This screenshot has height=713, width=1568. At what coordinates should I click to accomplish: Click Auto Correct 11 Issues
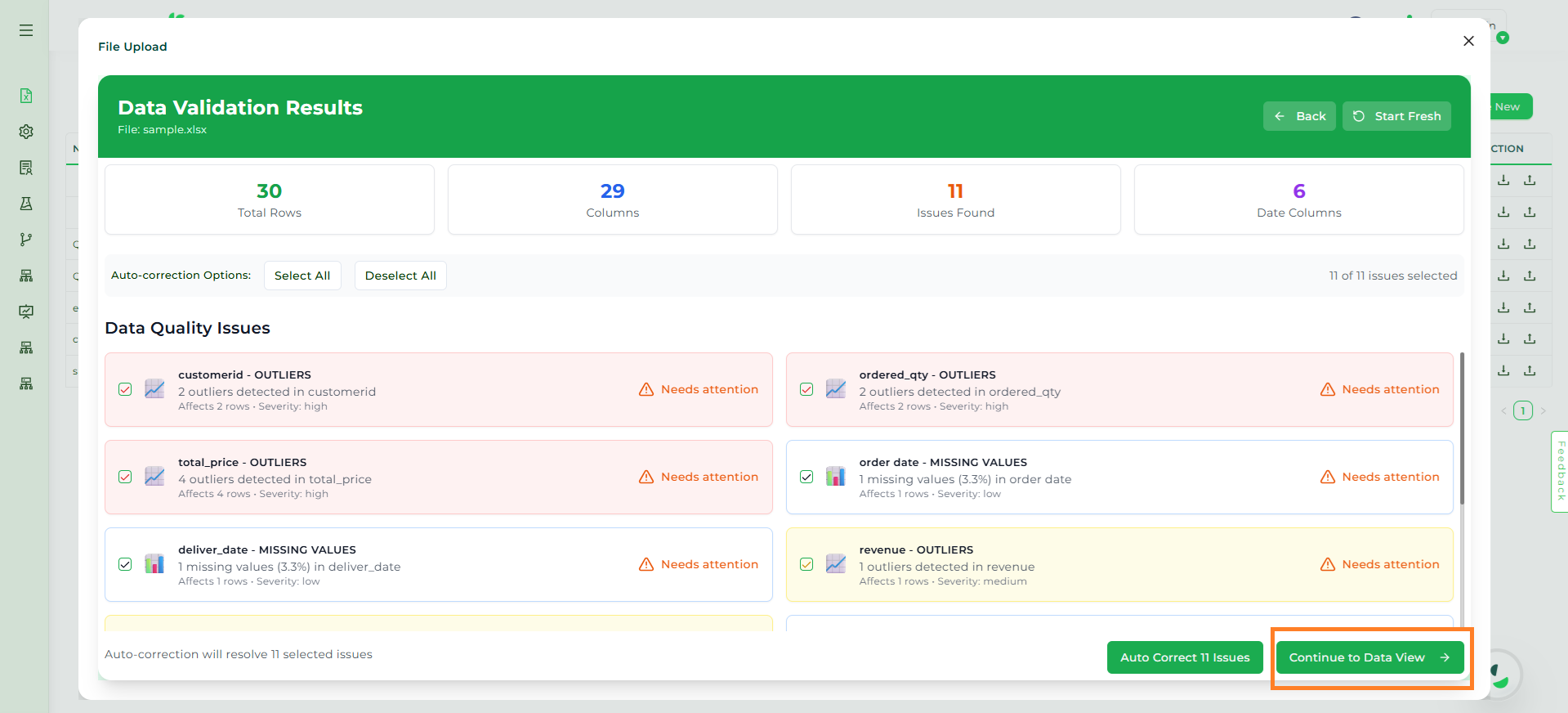click(x=1184, y=657)
